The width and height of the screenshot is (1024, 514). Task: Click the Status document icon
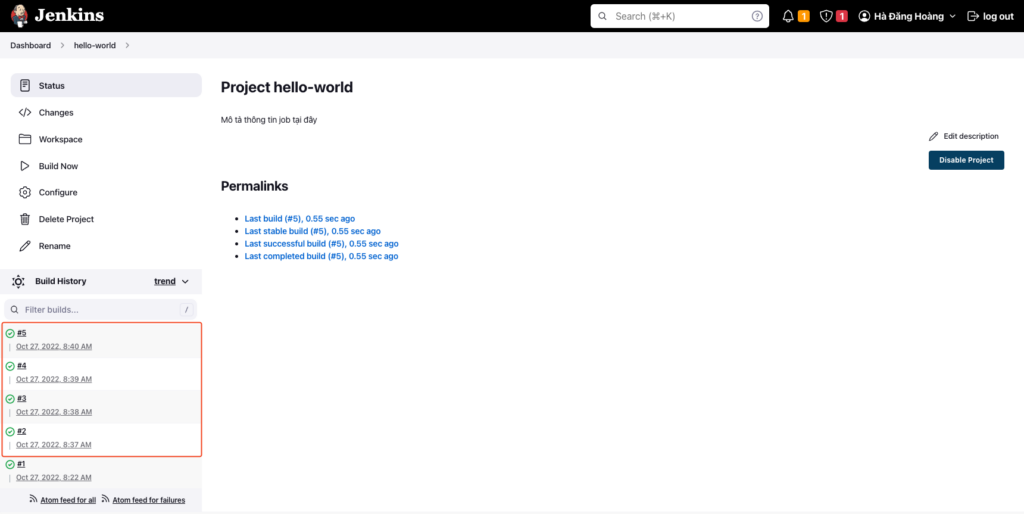tap(25, 86)
